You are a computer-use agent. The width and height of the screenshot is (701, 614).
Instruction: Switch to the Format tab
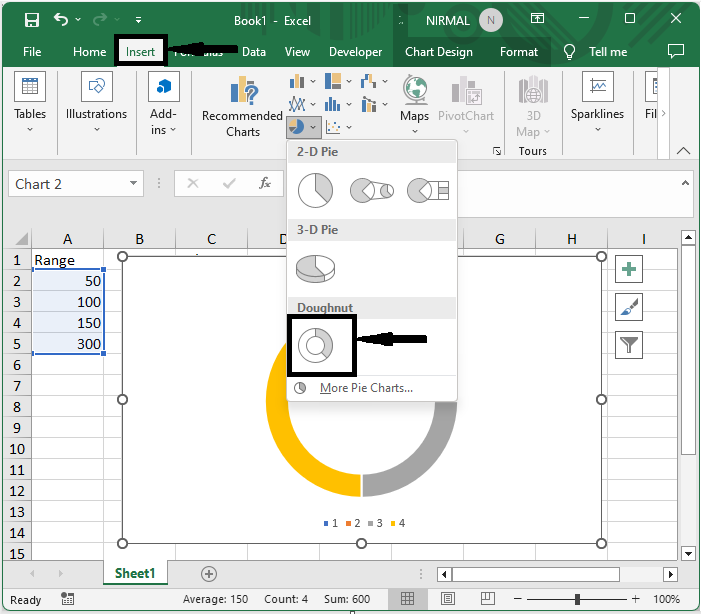519,52
